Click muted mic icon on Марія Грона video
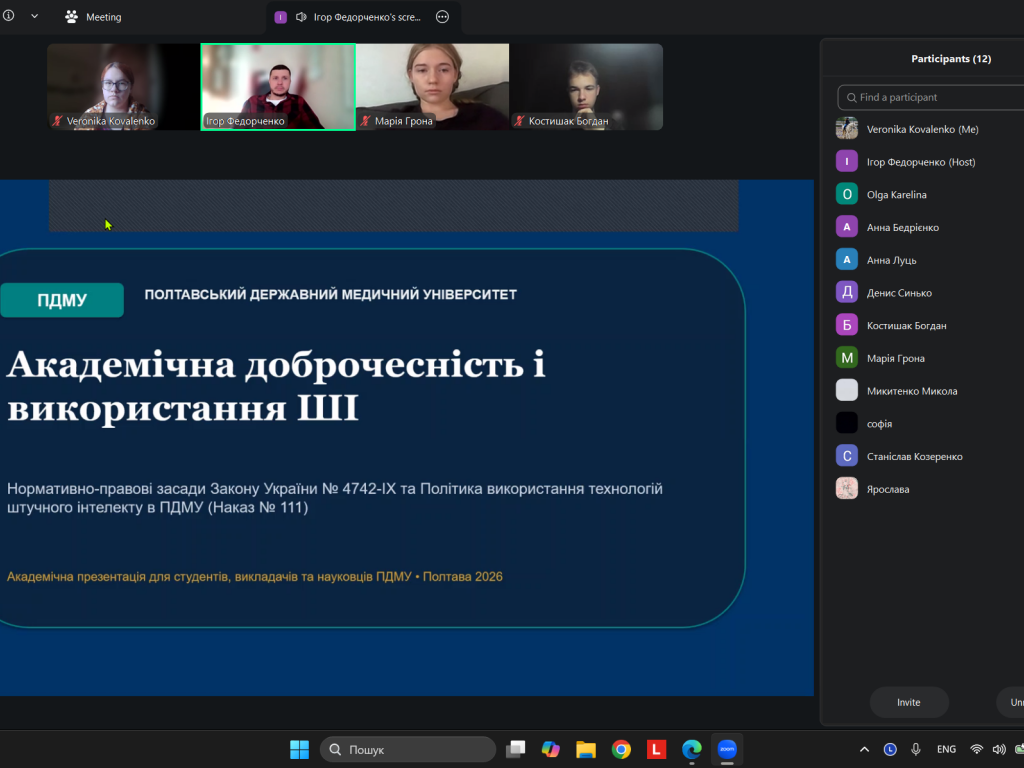1024x768 pixels. coord(366,121)
